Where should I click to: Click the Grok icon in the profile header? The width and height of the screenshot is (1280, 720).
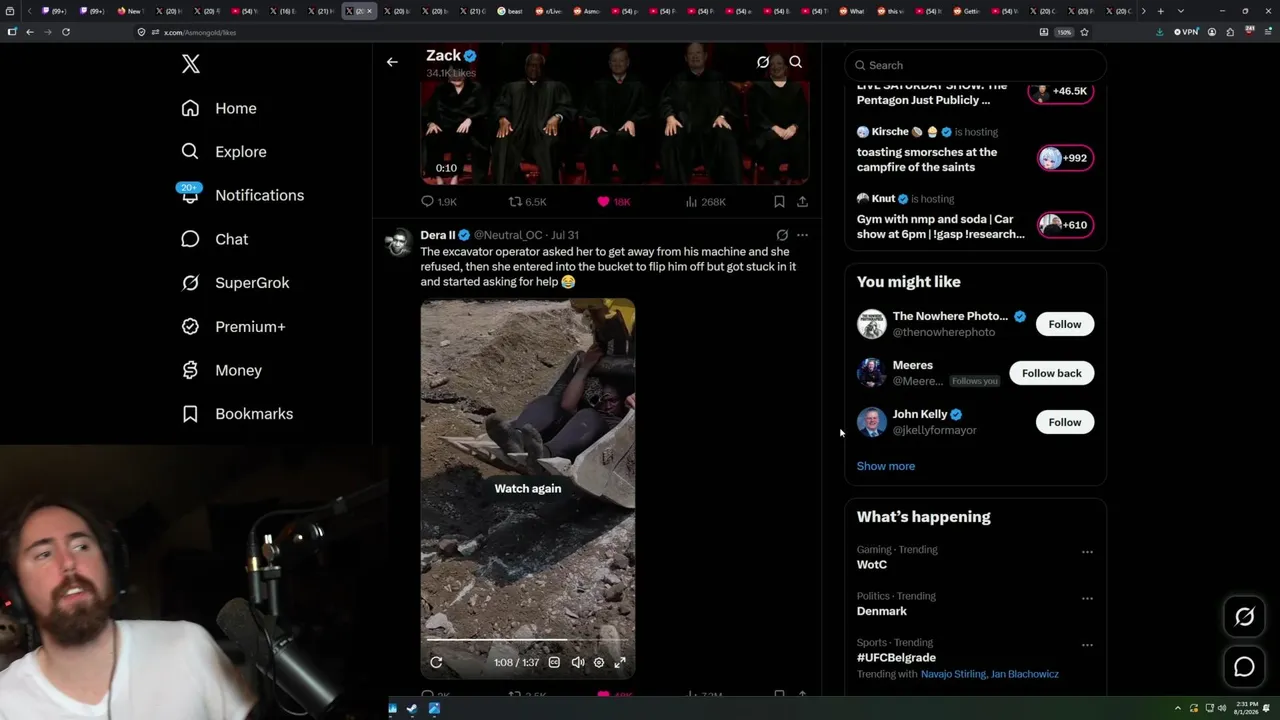coord(763,62)
